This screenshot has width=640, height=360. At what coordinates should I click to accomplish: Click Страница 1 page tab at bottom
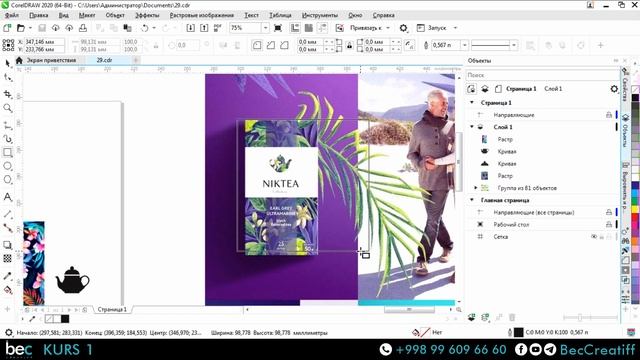[112, 309]
